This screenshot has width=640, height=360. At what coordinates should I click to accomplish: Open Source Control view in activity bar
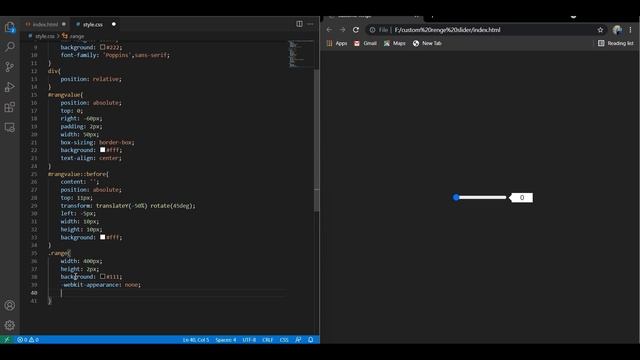10,67
